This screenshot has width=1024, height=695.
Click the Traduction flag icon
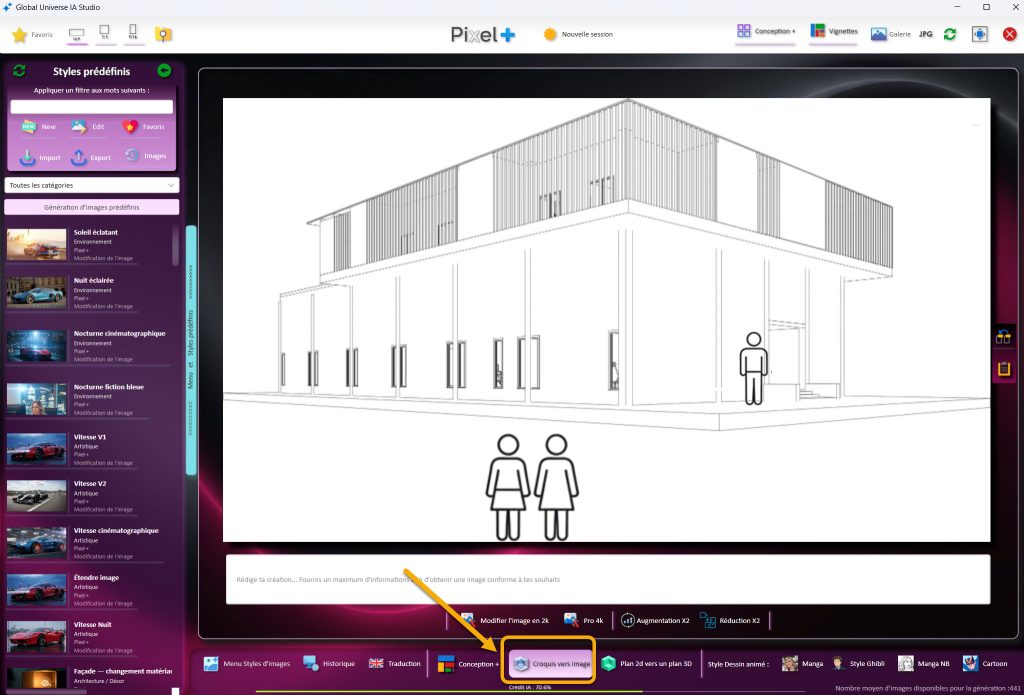(x=376, y=663)
